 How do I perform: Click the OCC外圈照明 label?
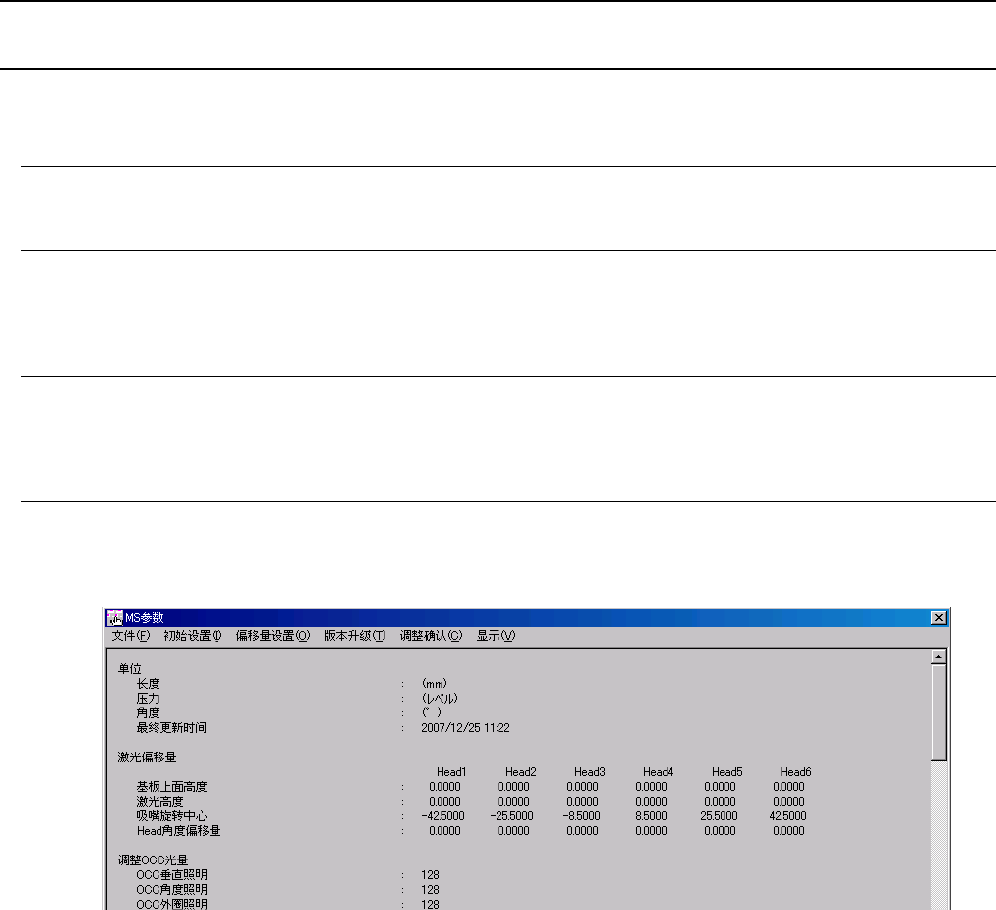(172, 904)
